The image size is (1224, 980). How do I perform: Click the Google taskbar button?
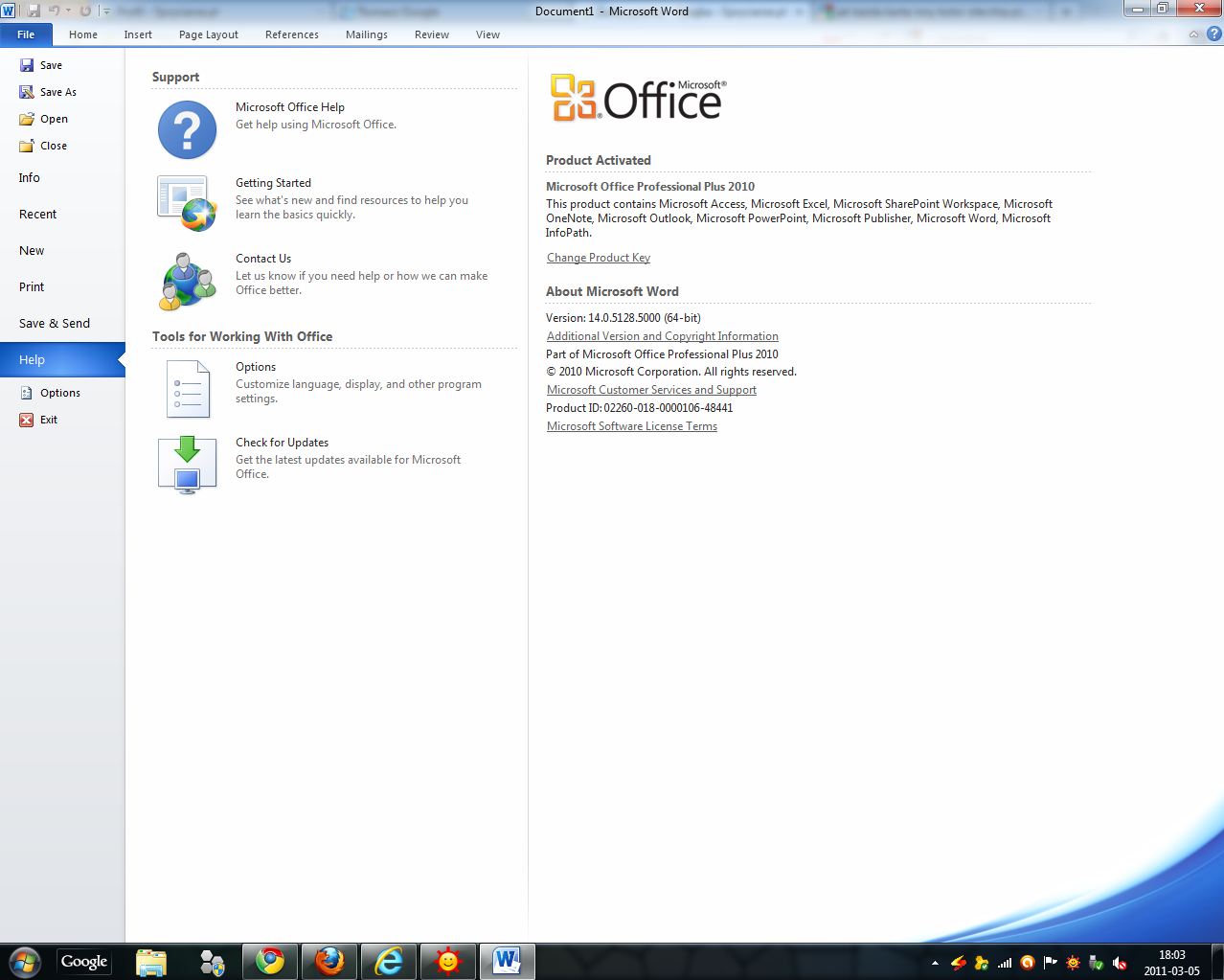[x=84, y=961]
